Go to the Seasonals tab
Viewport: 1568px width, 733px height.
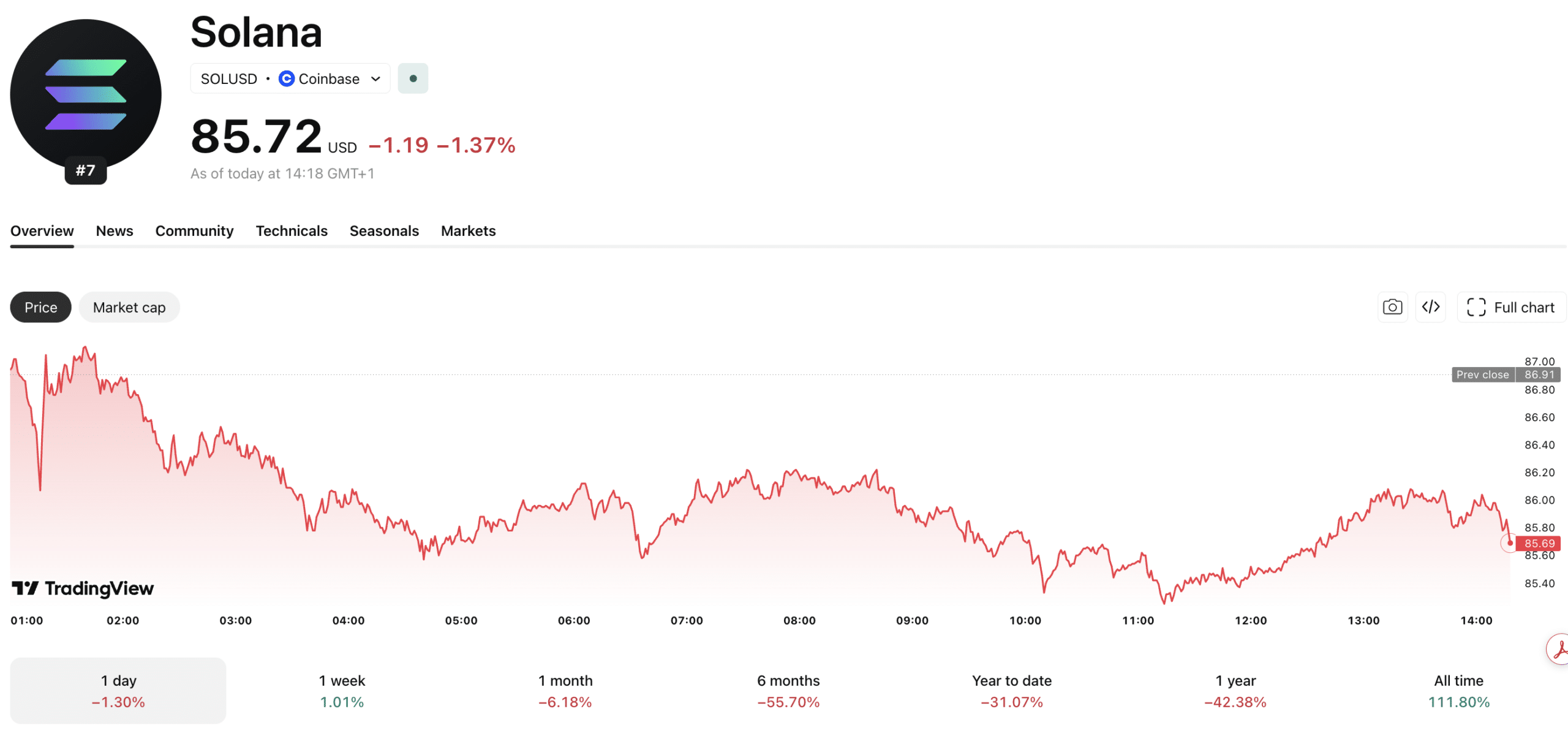click(384, 231)
